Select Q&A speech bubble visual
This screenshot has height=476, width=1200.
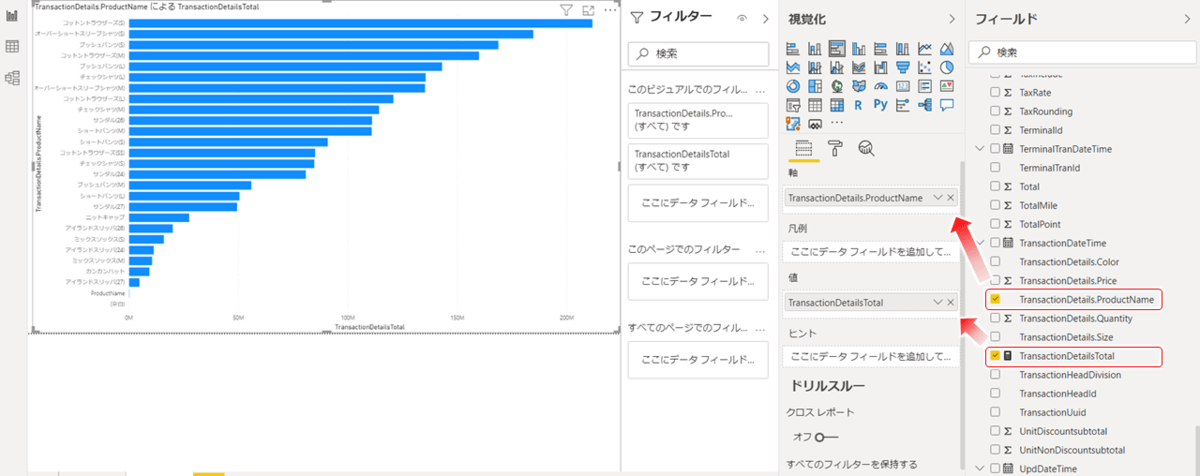point(947,105)
